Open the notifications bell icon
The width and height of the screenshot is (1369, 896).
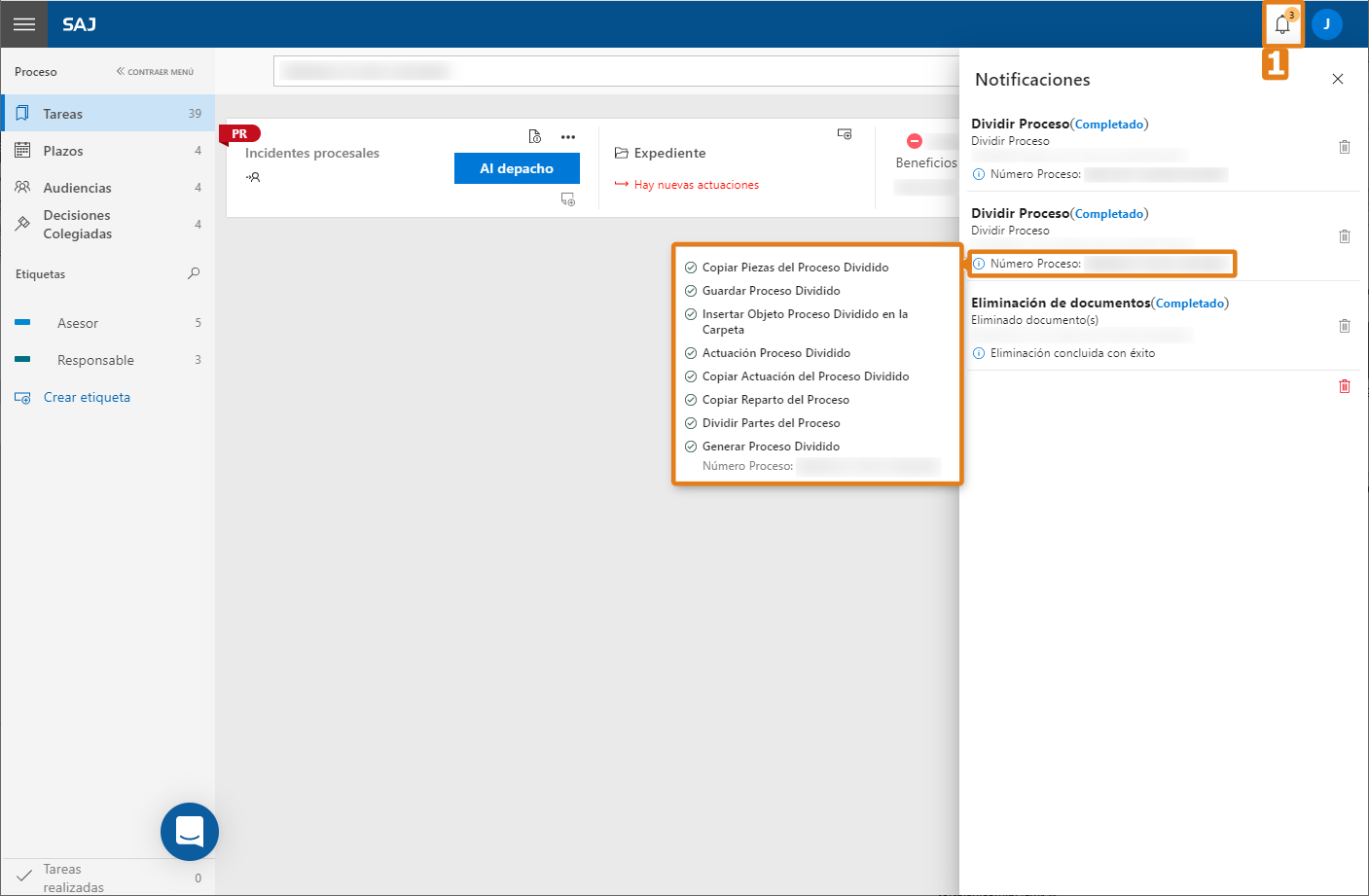coord(1282,25)
